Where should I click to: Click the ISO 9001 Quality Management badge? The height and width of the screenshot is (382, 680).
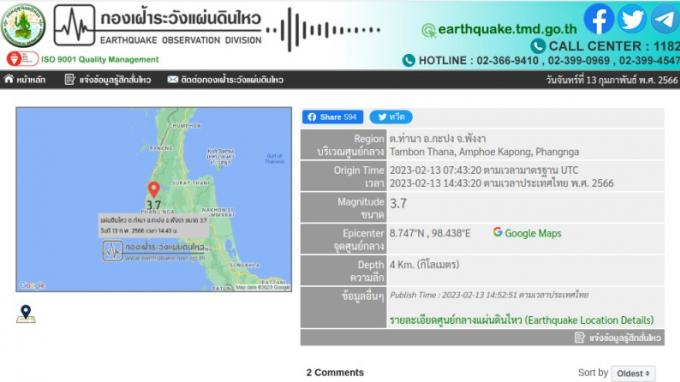pyautogui.click(x=83, y=59)
